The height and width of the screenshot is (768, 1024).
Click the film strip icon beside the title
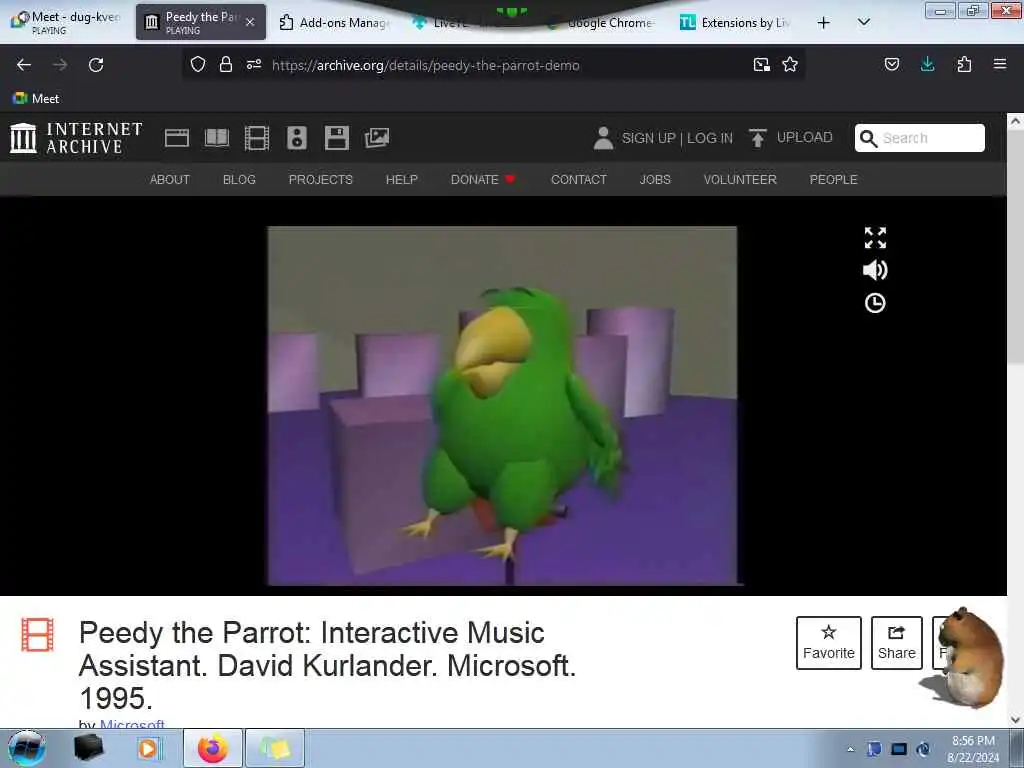pos(37,635)
